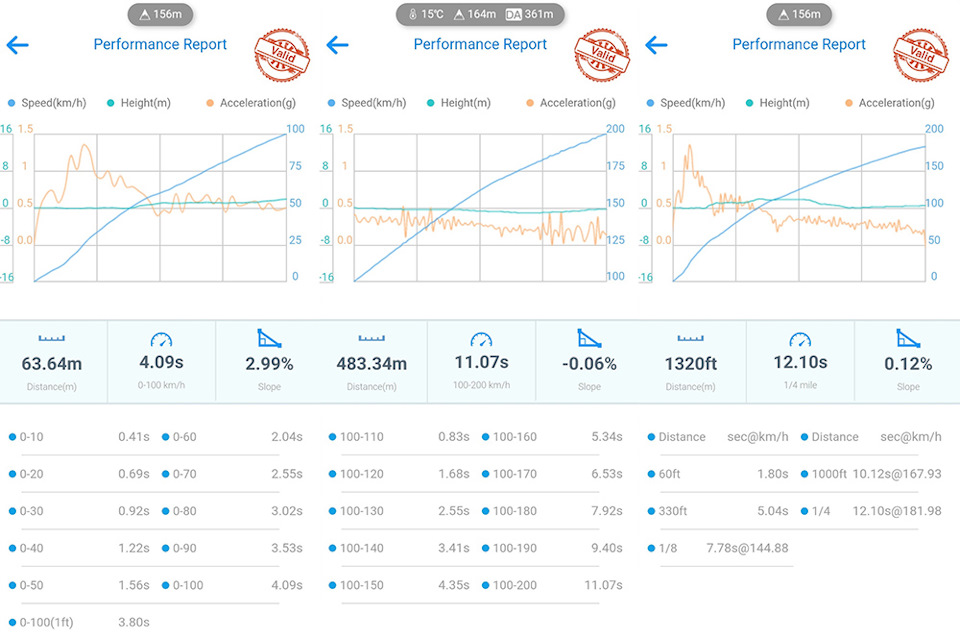Viewport: 960px width, 638px height.
Task: Tap the 156m altitude badge above the leftmost report
Action: point(160,14)
